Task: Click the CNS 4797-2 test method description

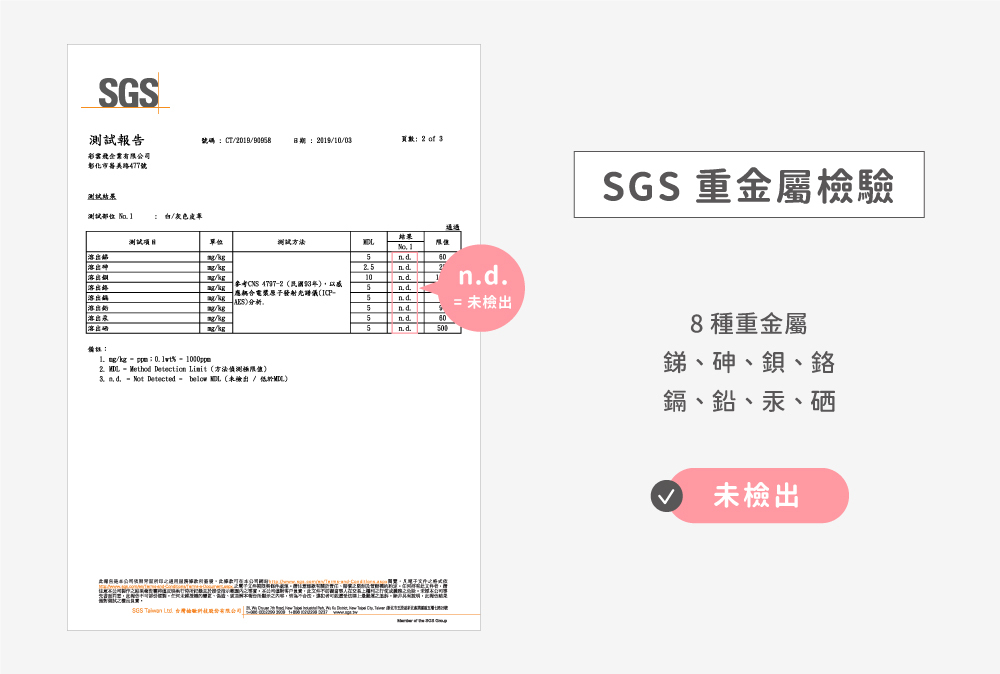Action: [289, 293]
